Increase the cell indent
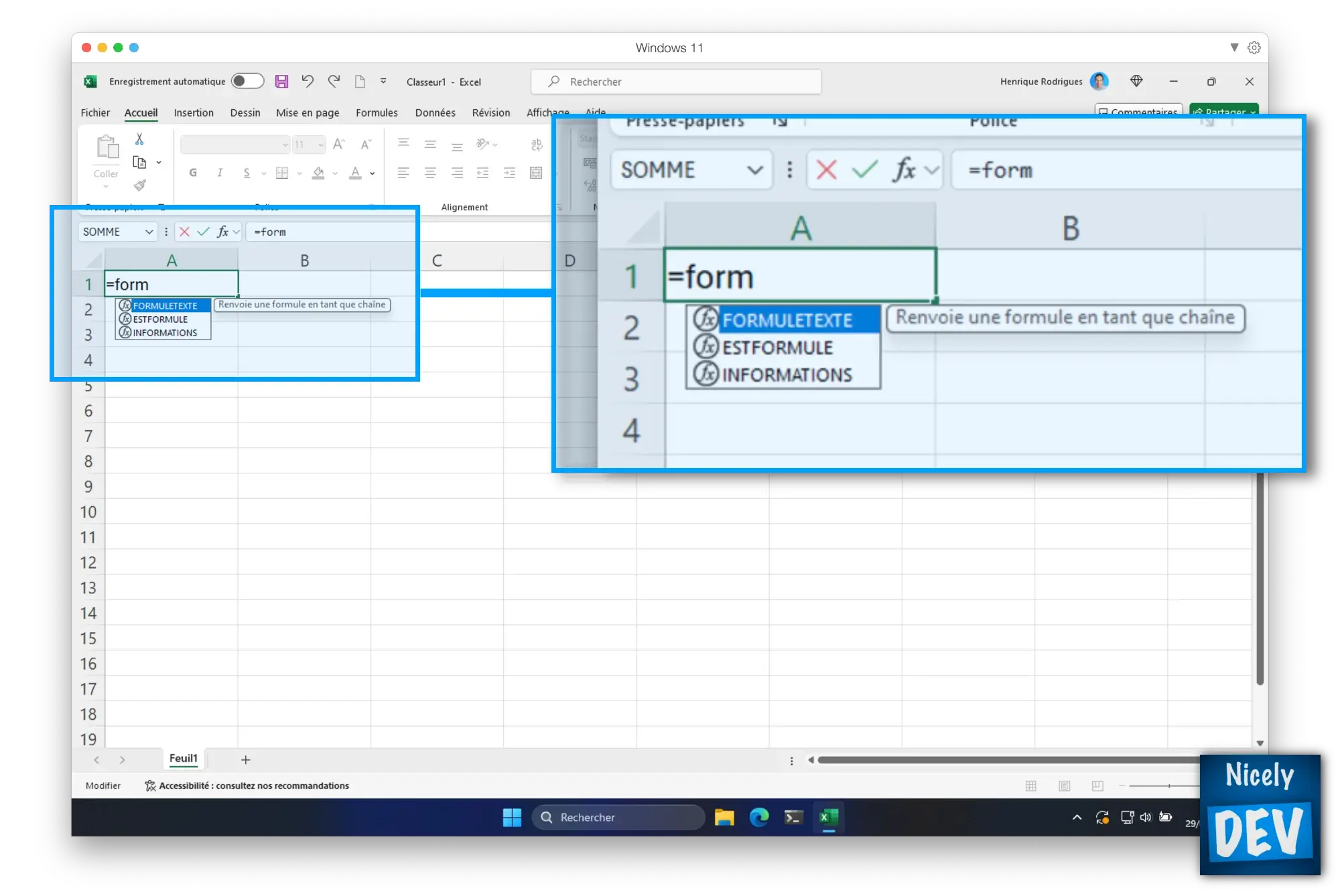The width and height of the screenshot is (1340, 896). coord(509,173)
